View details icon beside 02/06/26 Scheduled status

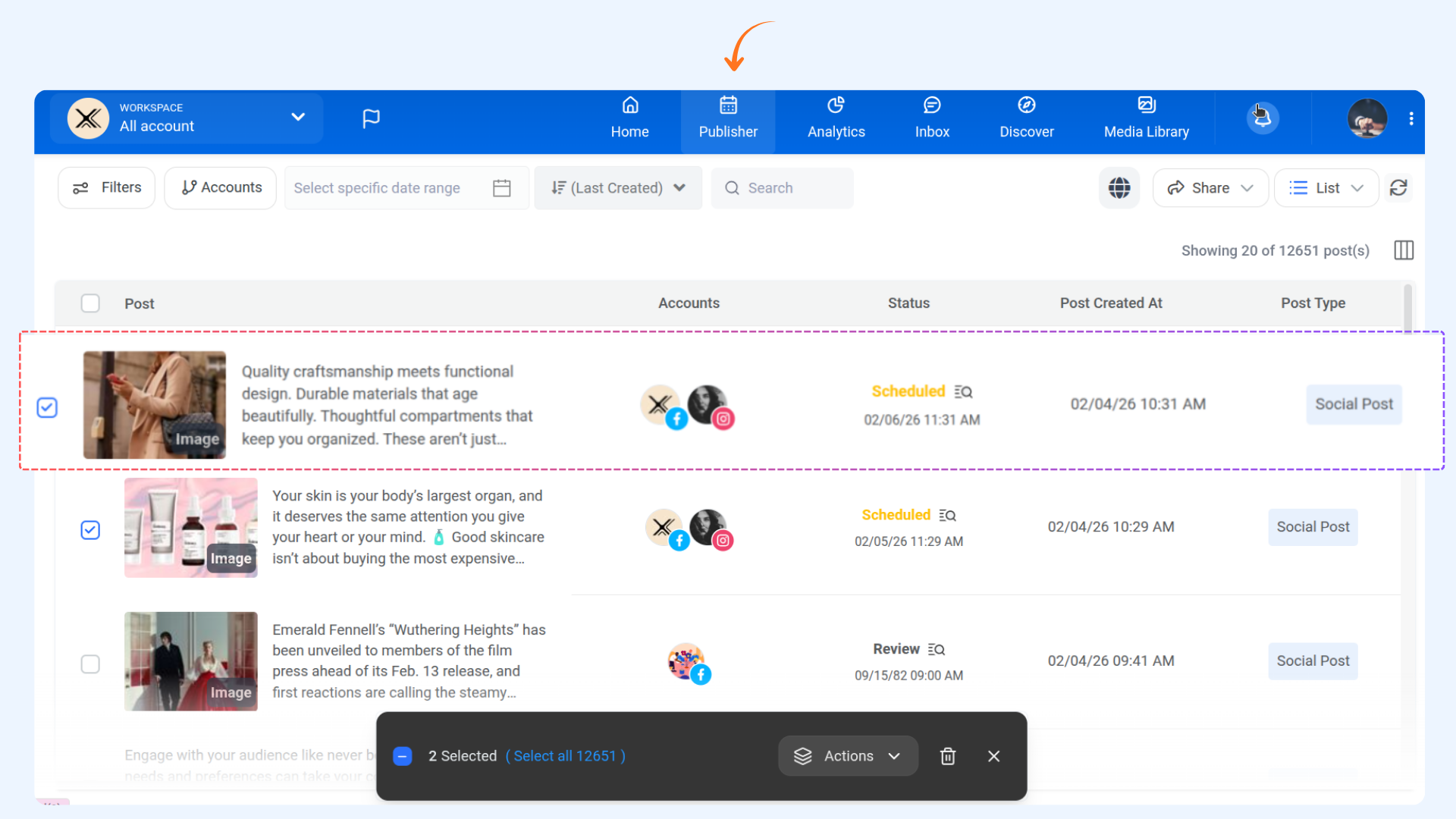[963, 392]
